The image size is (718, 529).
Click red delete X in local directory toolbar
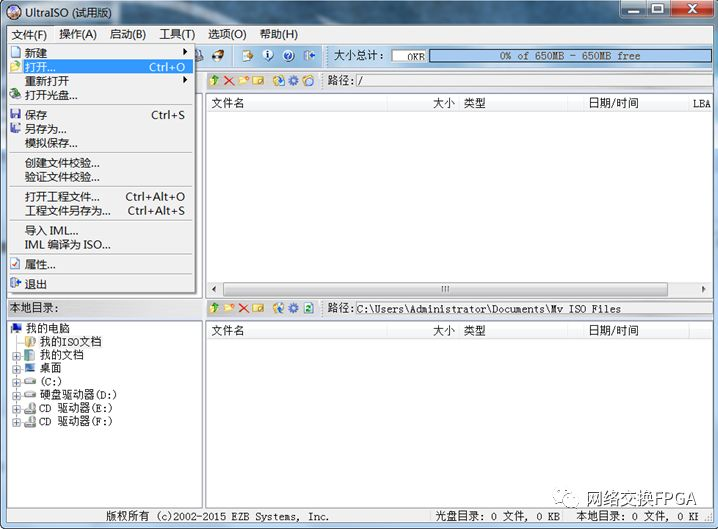(x=244, y=308)
